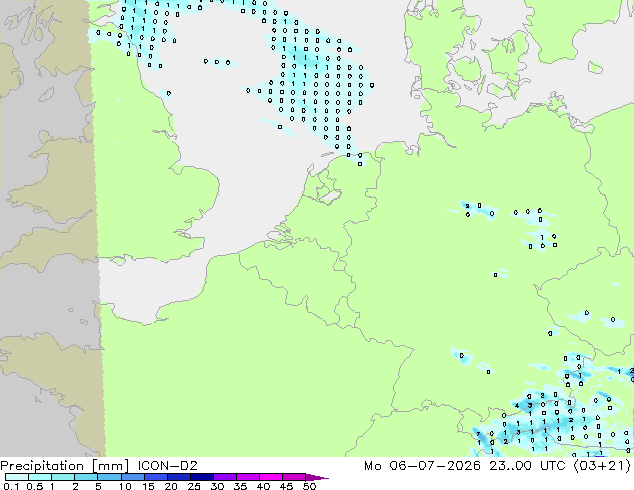The height and width of the screenshot is (490, 634).
Task: Click the "23.00 UTC" time text
Action: [x=527, y=465]
